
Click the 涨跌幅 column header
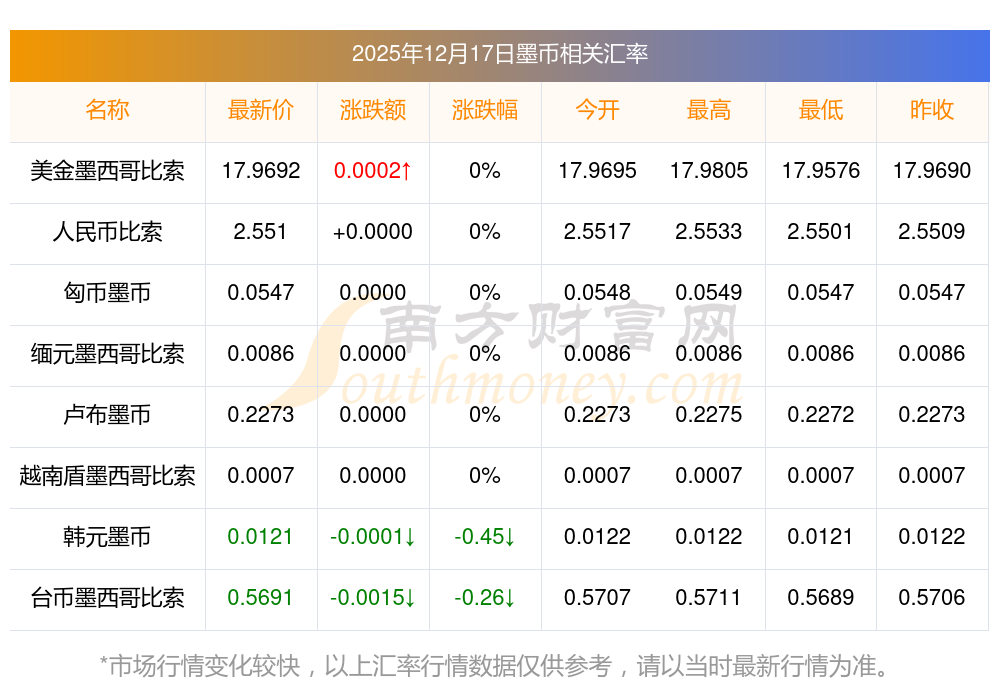[485, 110]
